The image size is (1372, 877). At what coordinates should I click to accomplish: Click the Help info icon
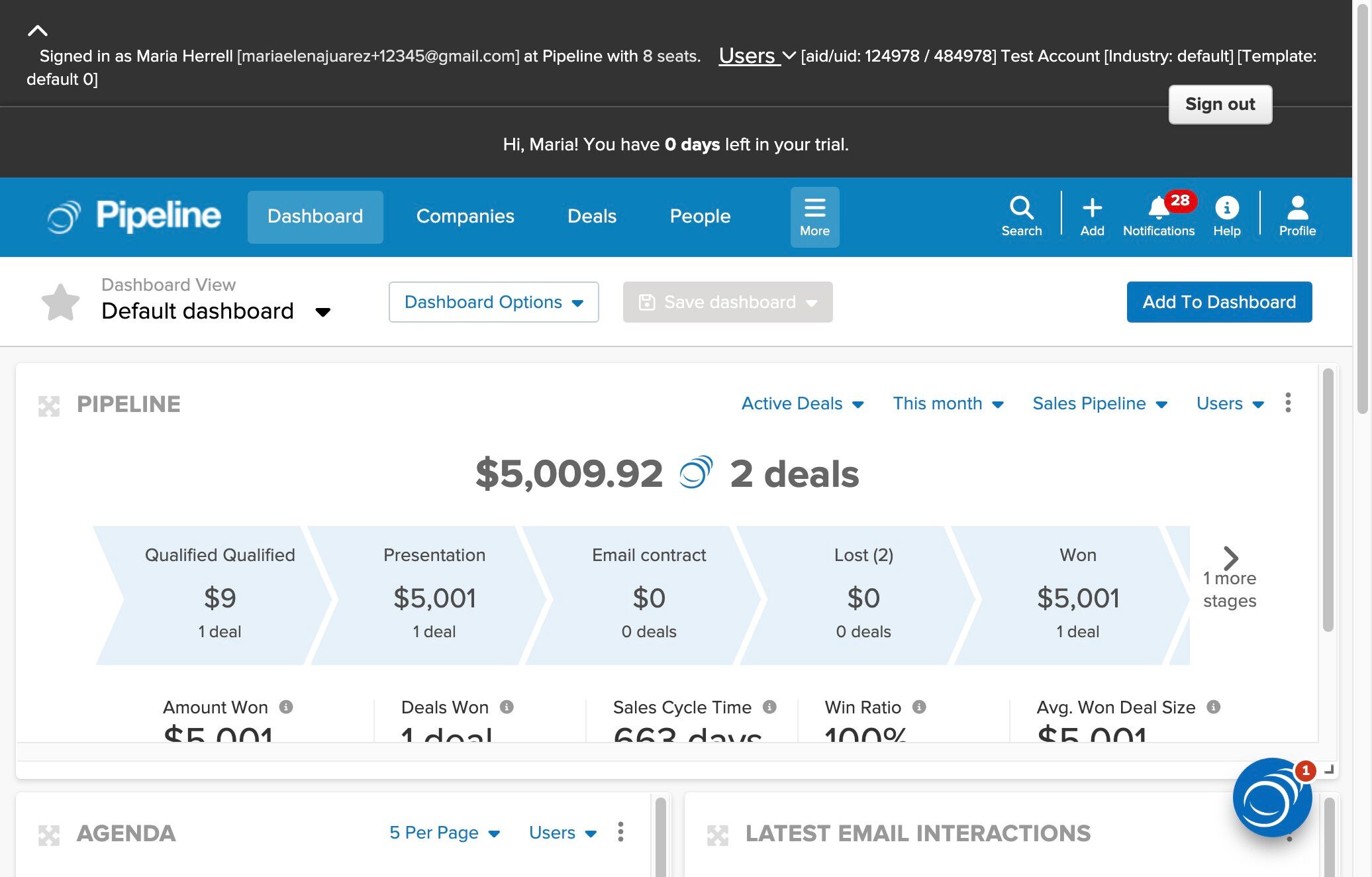coord(1226,208)
